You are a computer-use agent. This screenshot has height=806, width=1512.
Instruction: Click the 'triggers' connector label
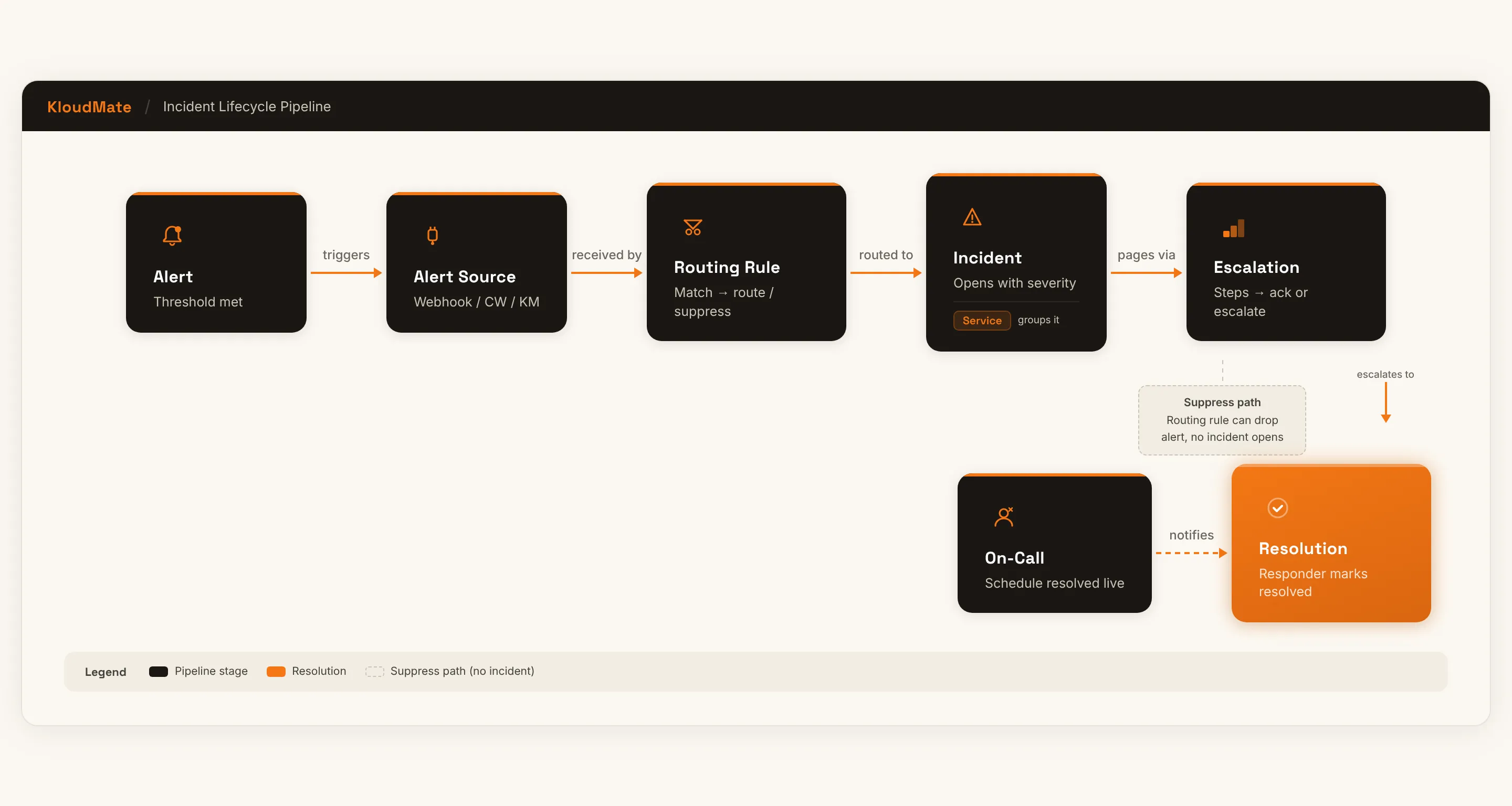point(346,255)
